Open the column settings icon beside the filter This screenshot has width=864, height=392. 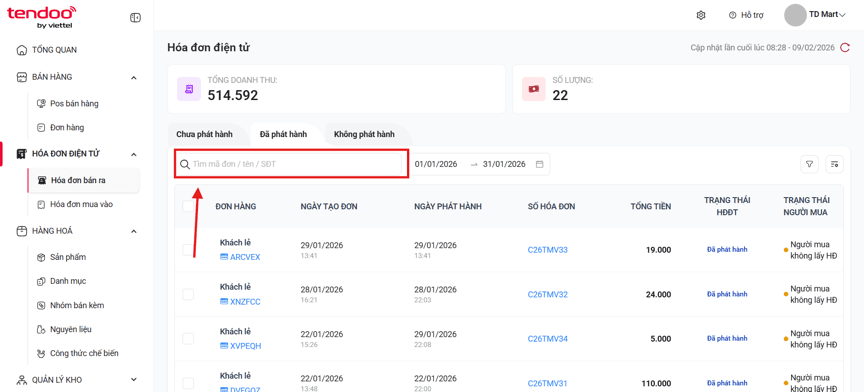(834, 164)
